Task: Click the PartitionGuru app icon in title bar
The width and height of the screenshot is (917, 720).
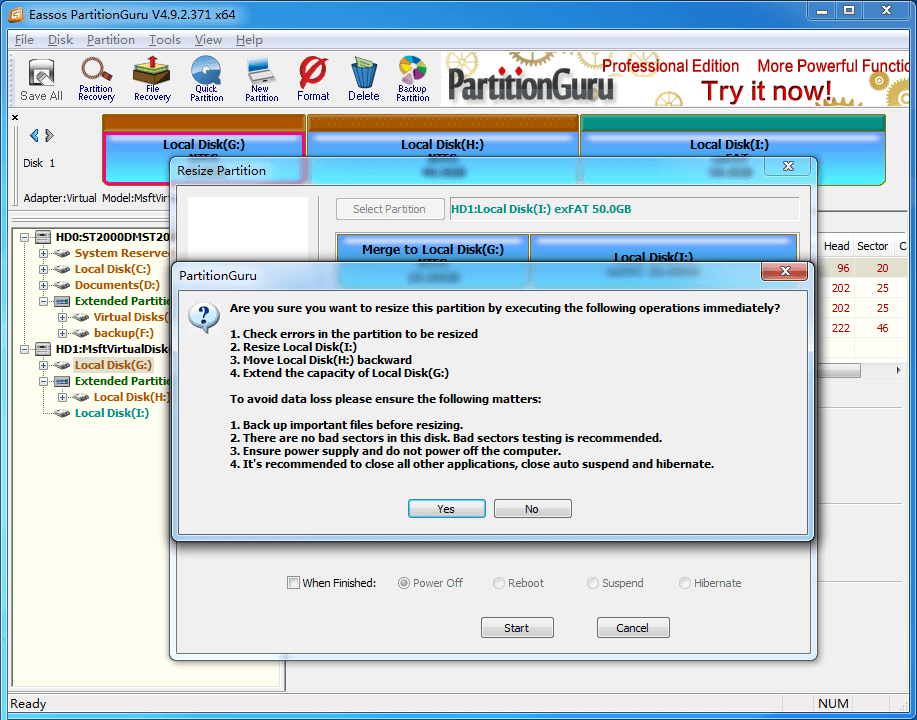Action: click(x=16, y=14)
